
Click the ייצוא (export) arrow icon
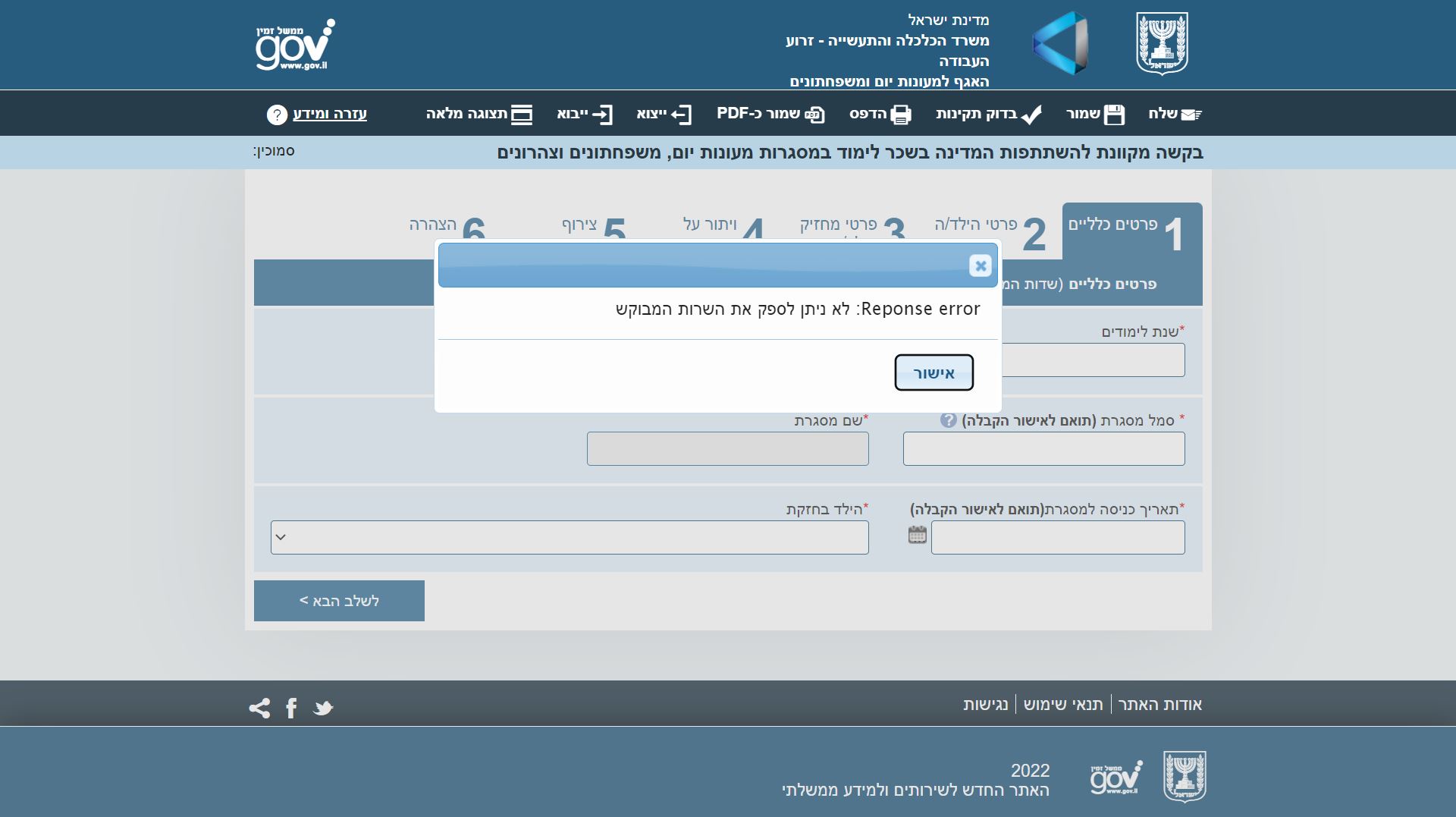[681, 115]
